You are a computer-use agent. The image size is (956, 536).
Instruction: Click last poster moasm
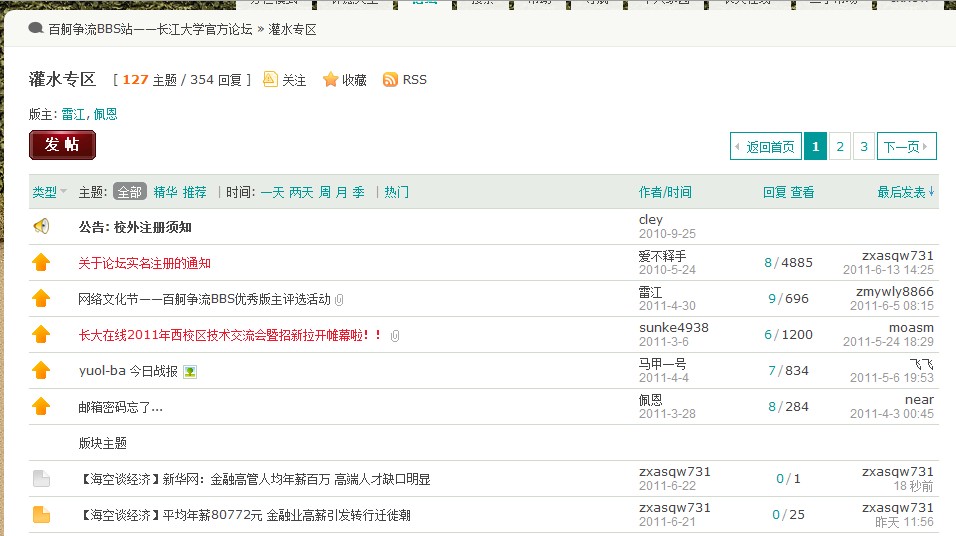[x=911, y=327]
